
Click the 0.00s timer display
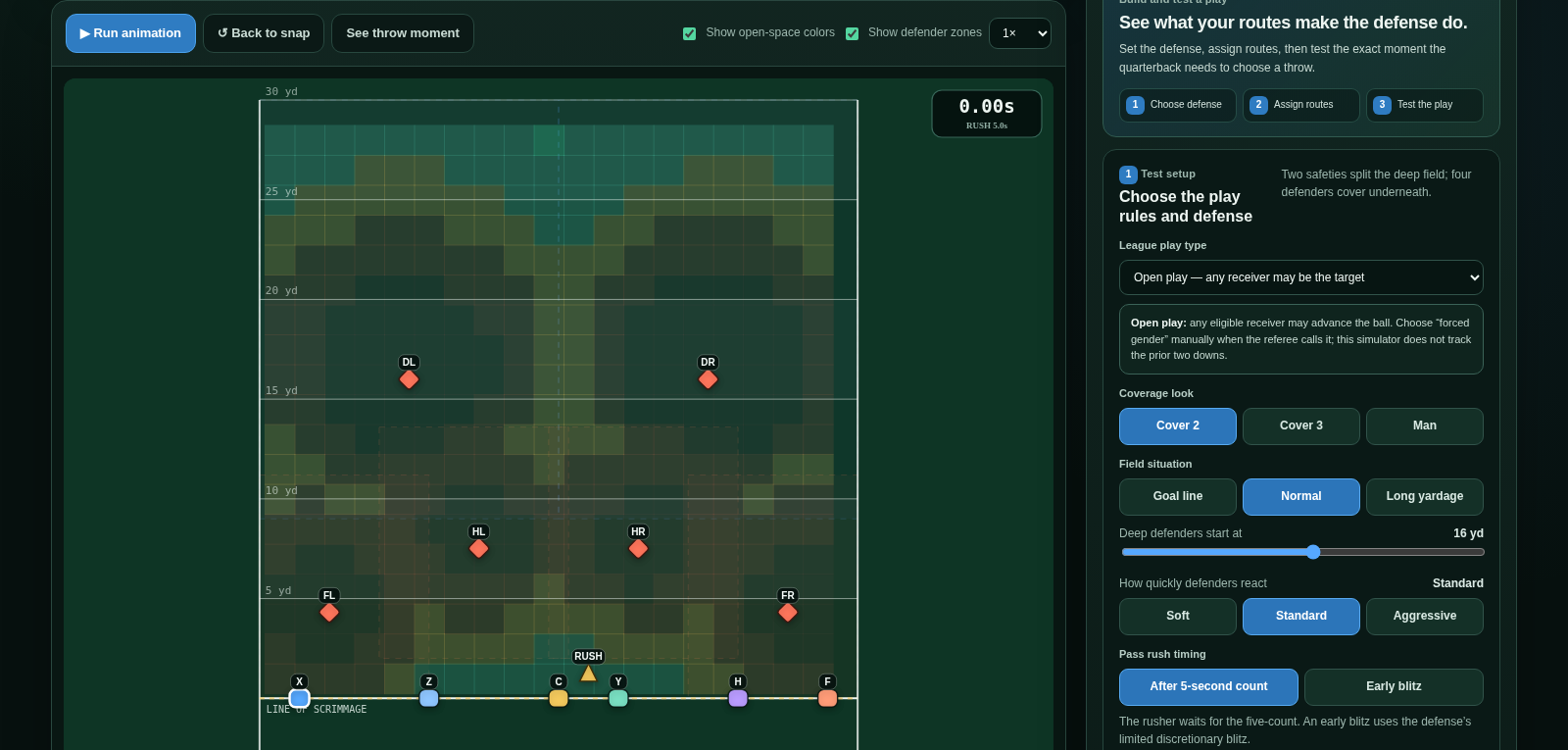coord(987,114)
